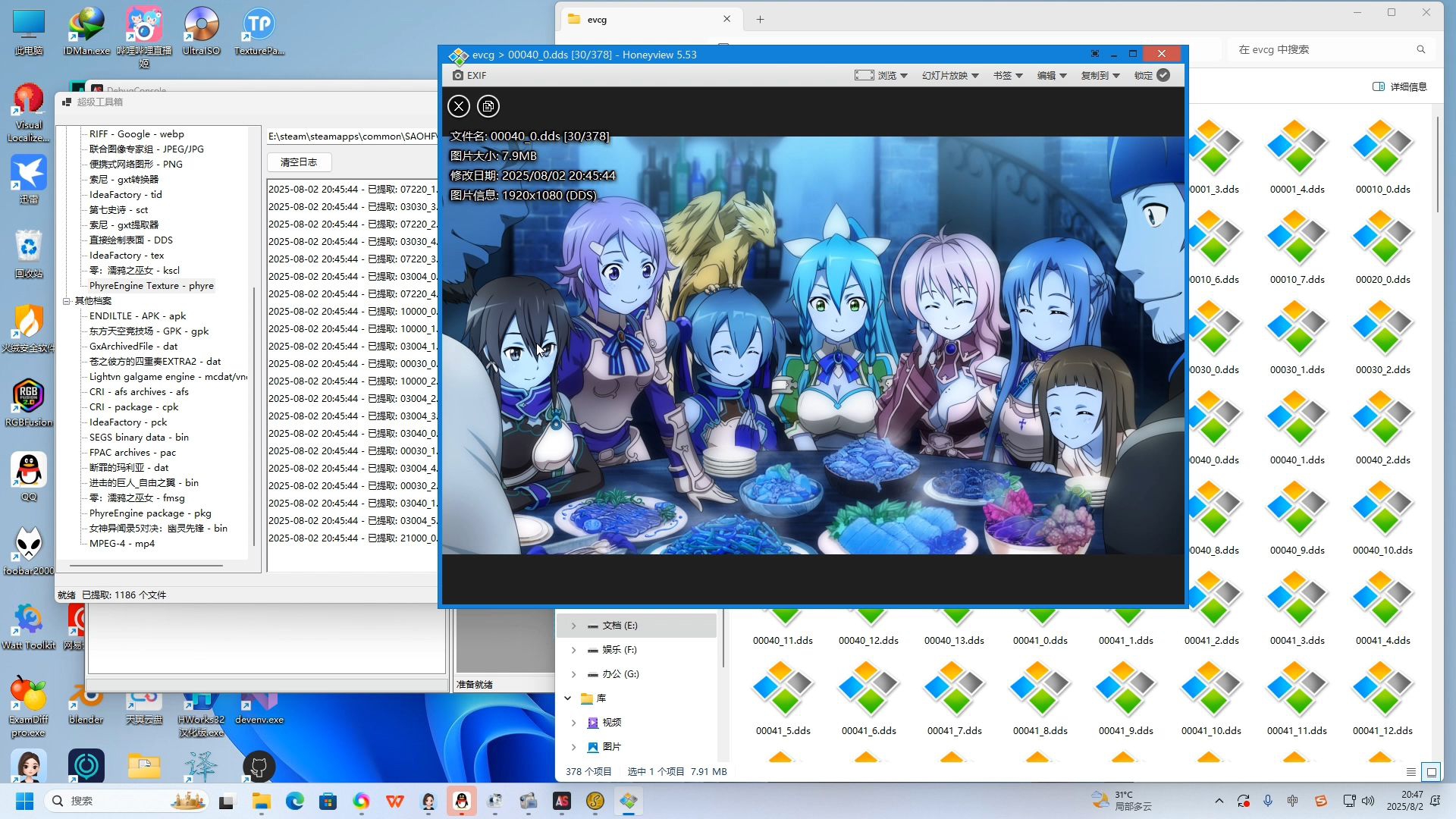Screen dimensions: 1456x819
Task: Close the image info overlay in Honeyview
Action: (x=459, y=106)
